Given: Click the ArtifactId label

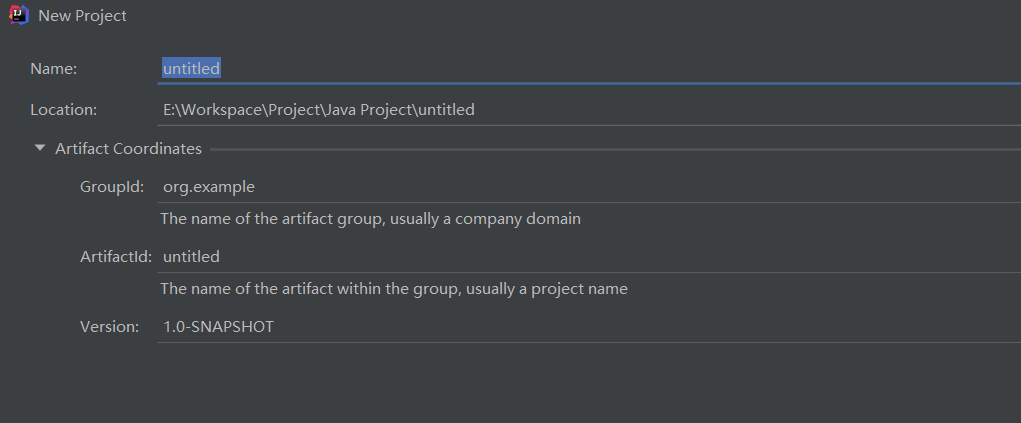Looking at the screenshot, I should (x=115, y=257).
